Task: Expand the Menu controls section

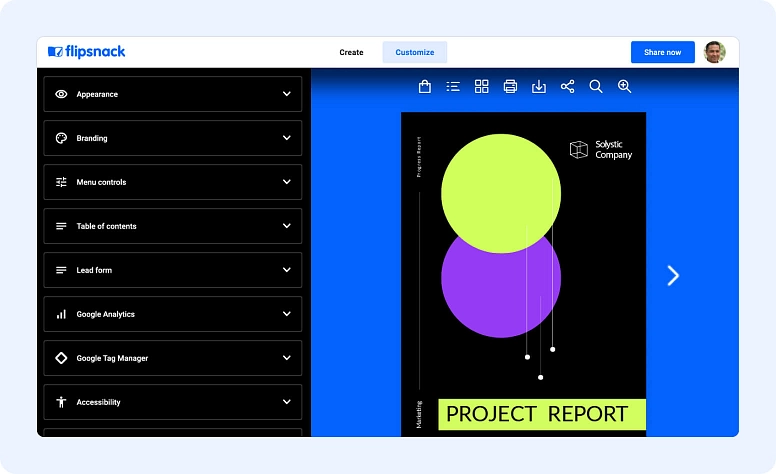Action: [173, 182]
